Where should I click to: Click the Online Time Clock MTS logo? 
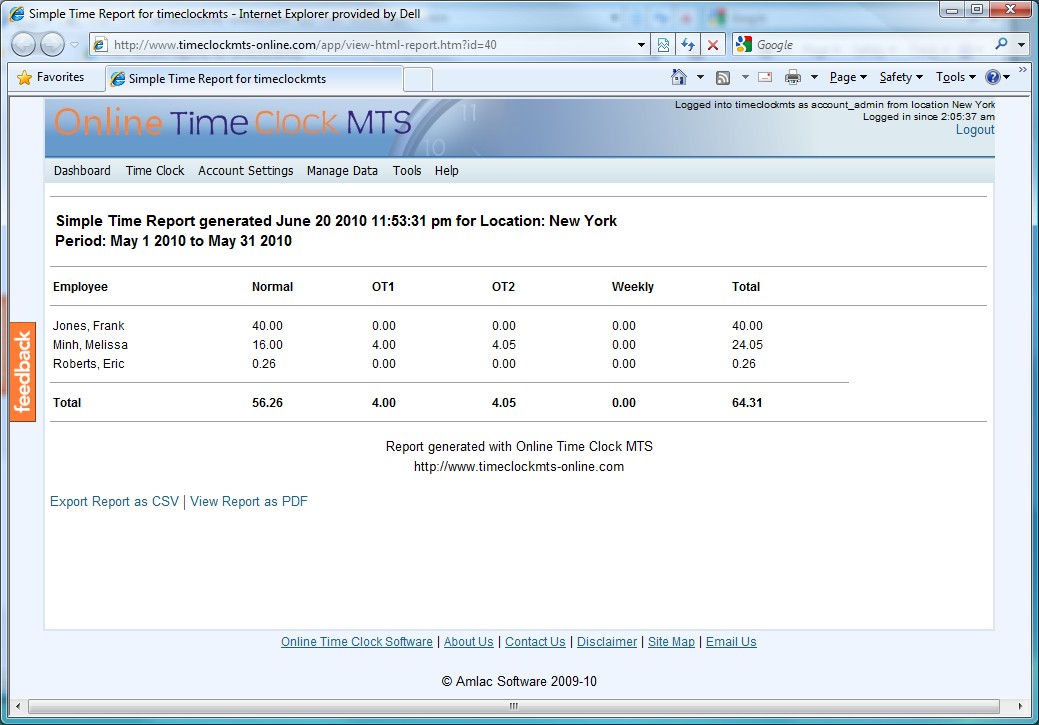tap(233, 123)
